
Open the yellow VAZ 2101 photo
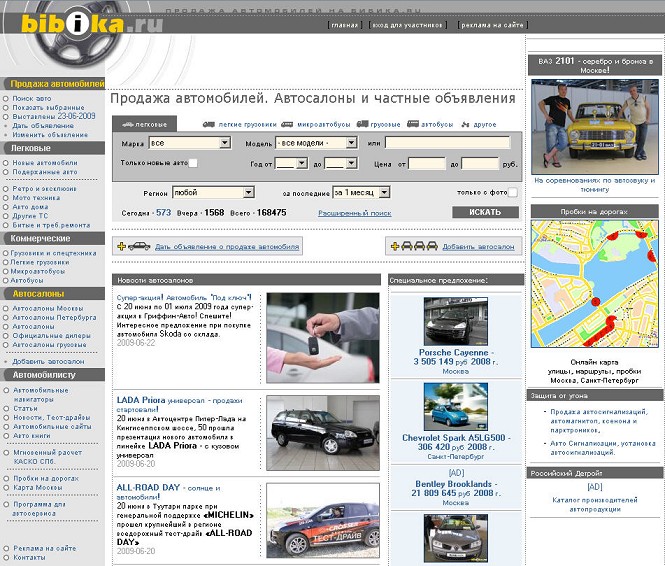(x=595, y=126)
